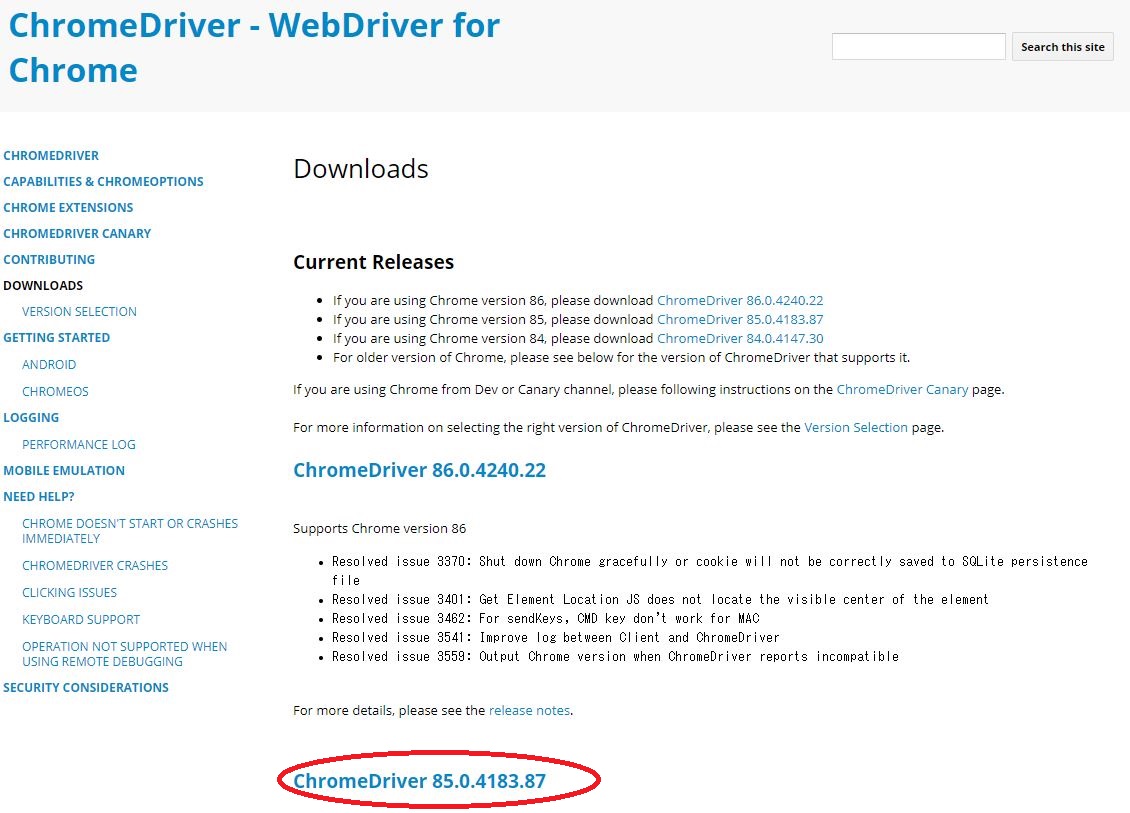Open the ANDROID getting started page

[49, 364]
